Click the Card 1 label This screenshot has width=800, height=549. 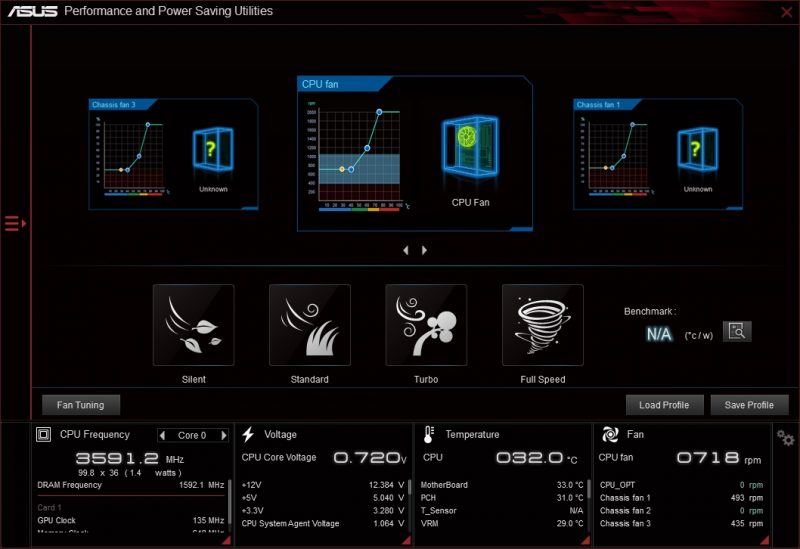[49, 507]
